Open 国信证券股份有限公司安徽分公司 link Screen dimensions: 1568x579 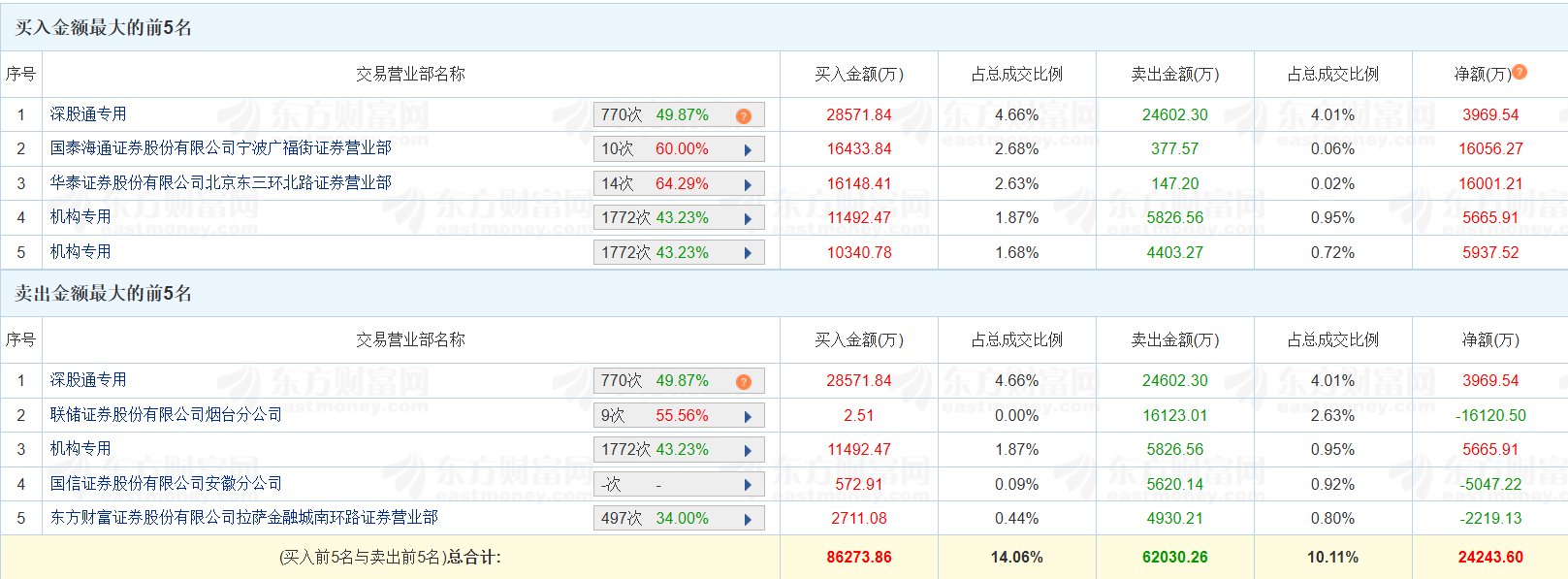click(166, 483)
